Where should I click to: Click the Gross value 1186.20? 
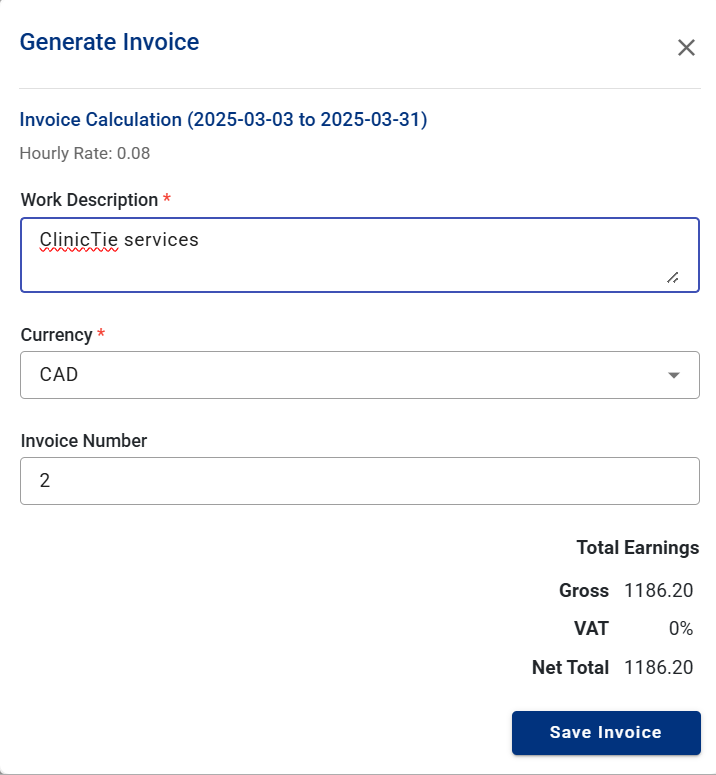(x=658, y=591)
